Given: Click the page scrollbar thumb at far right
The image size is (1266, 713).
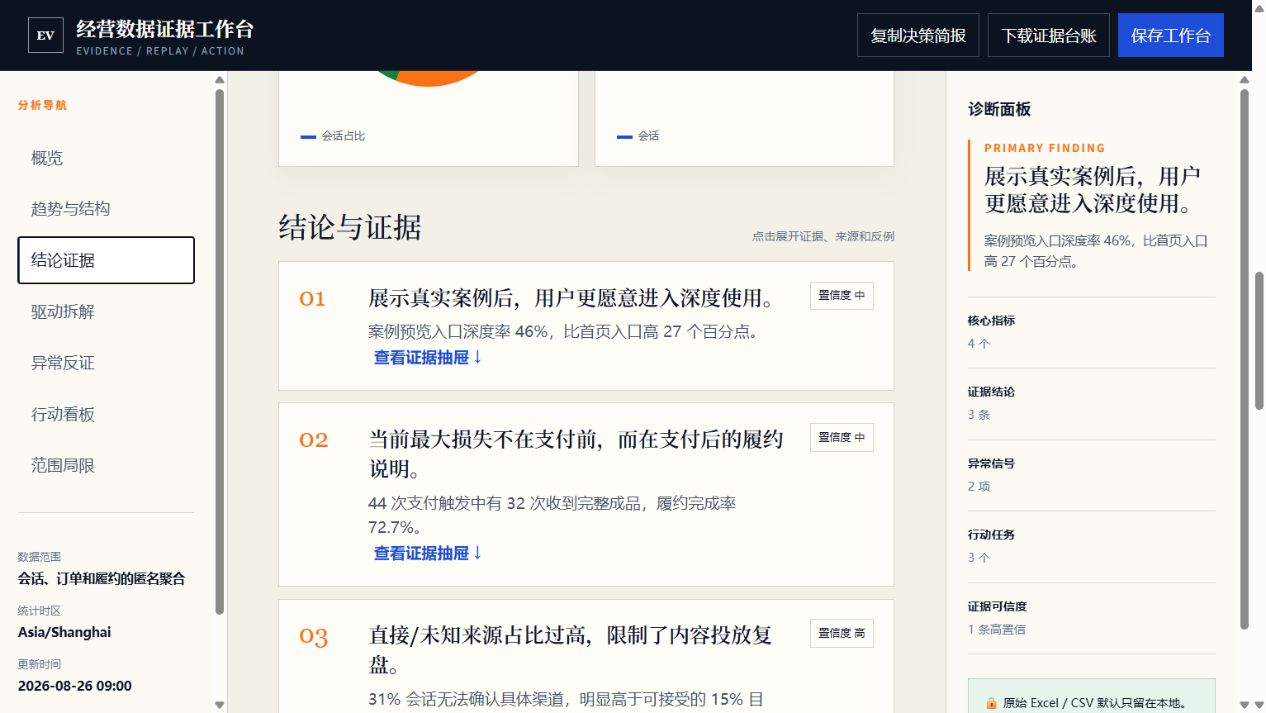Looking at the screenshot, I should (x=1259, y=339).
